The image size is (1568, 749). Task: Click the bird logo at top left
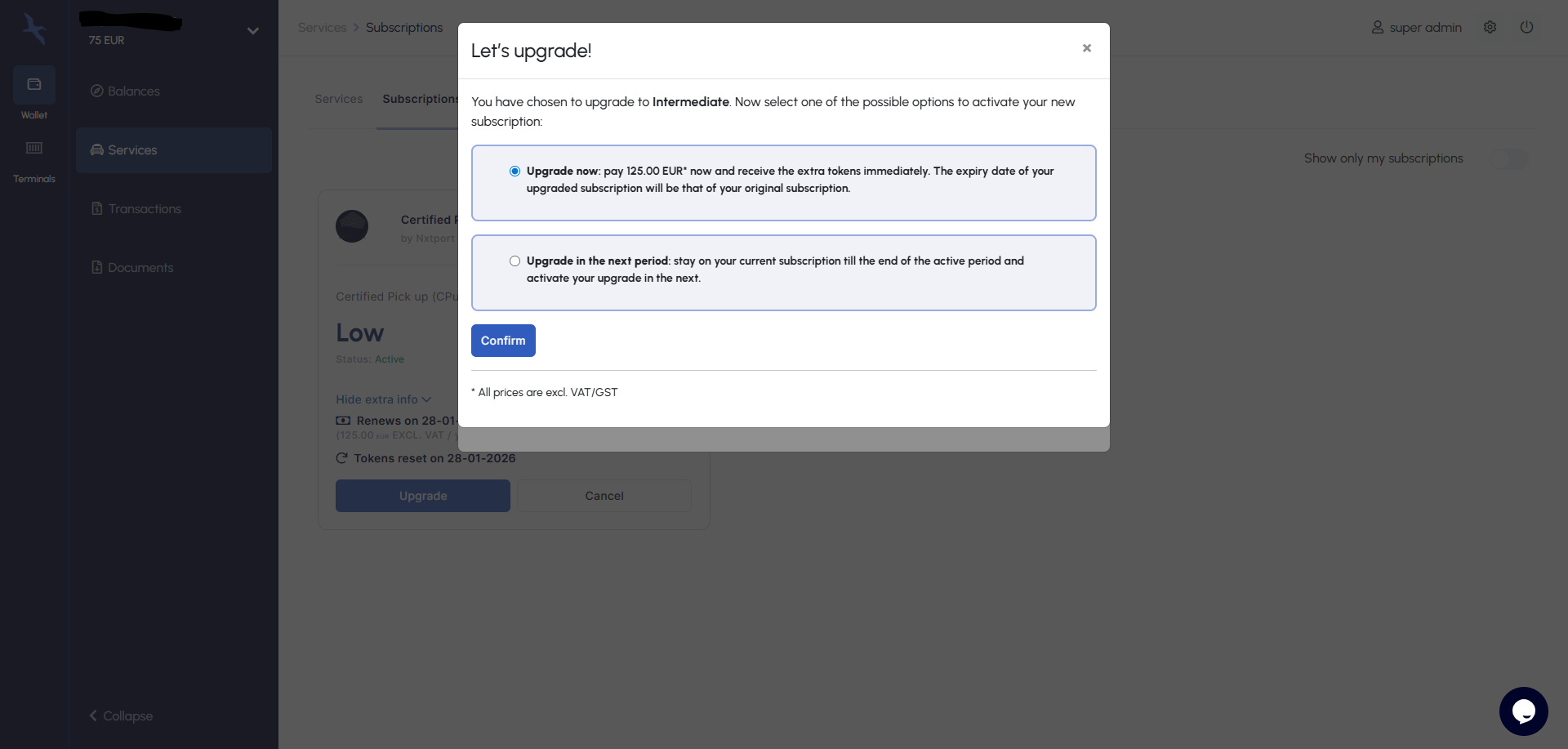[x=34, y=29]
